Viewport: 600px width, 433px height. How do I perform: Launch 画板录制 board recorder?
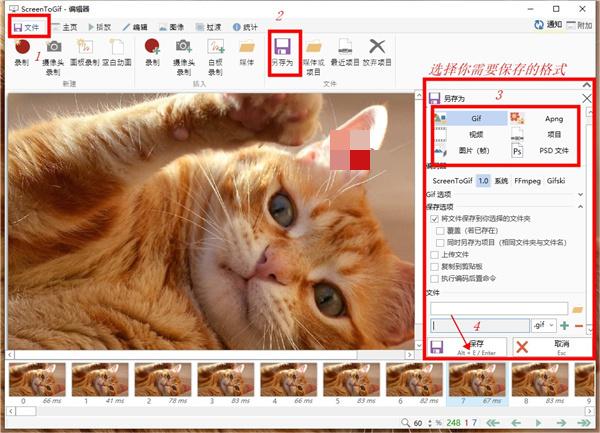85,52
